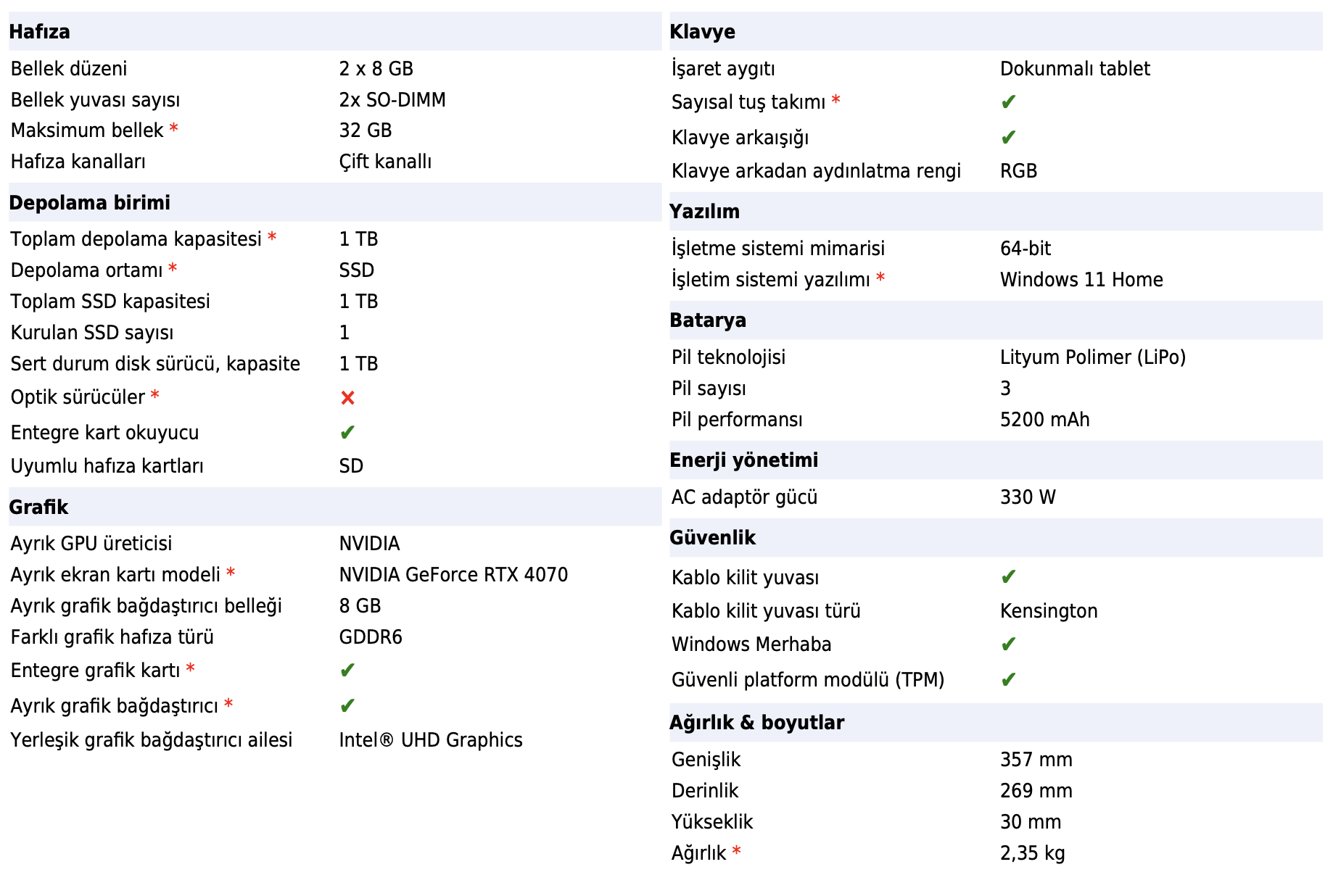This screenshot has height=896, width=1333.
Task: Select the Windows Merhaba checkmark
Action: (x=1008, y=644)
